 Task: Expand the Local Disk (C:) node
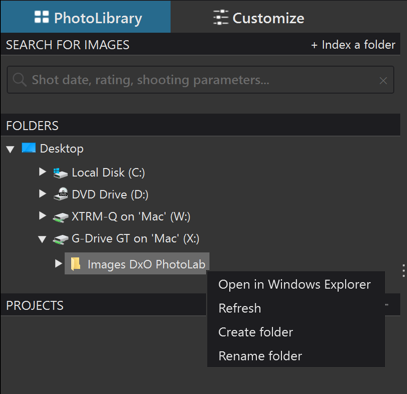click(42, 172)
